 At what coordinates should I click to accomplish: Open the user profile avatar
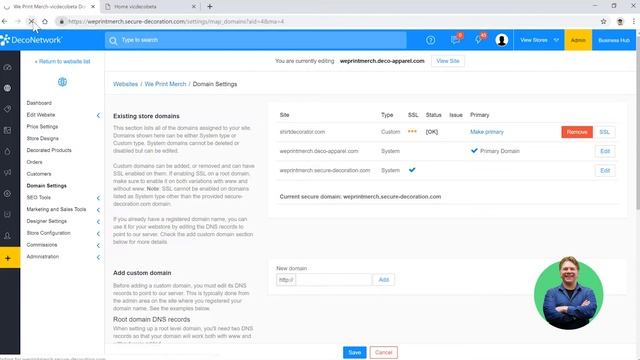[501, 40]
